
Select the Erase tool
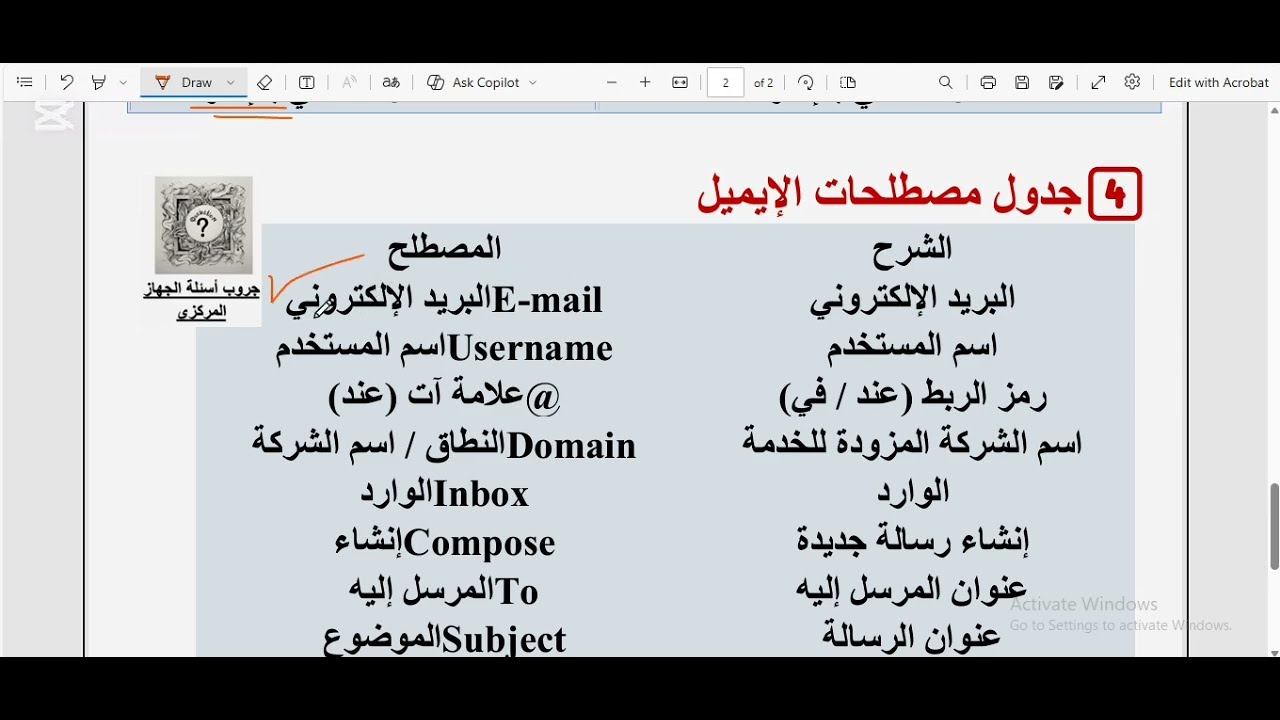point(265,83)
